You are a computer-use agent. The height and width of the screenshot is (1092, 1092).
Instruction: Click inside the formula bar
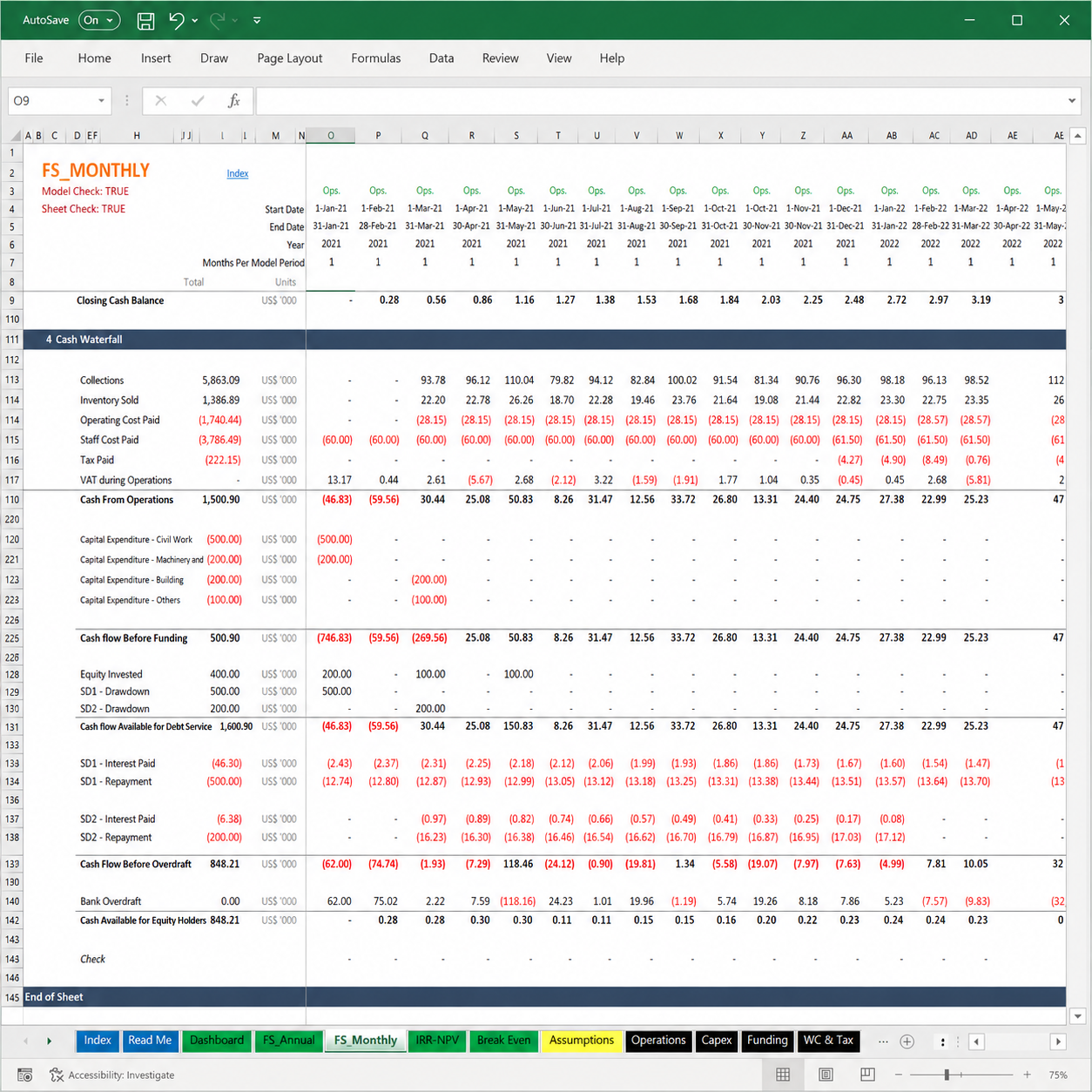click(x=658, y=101)
